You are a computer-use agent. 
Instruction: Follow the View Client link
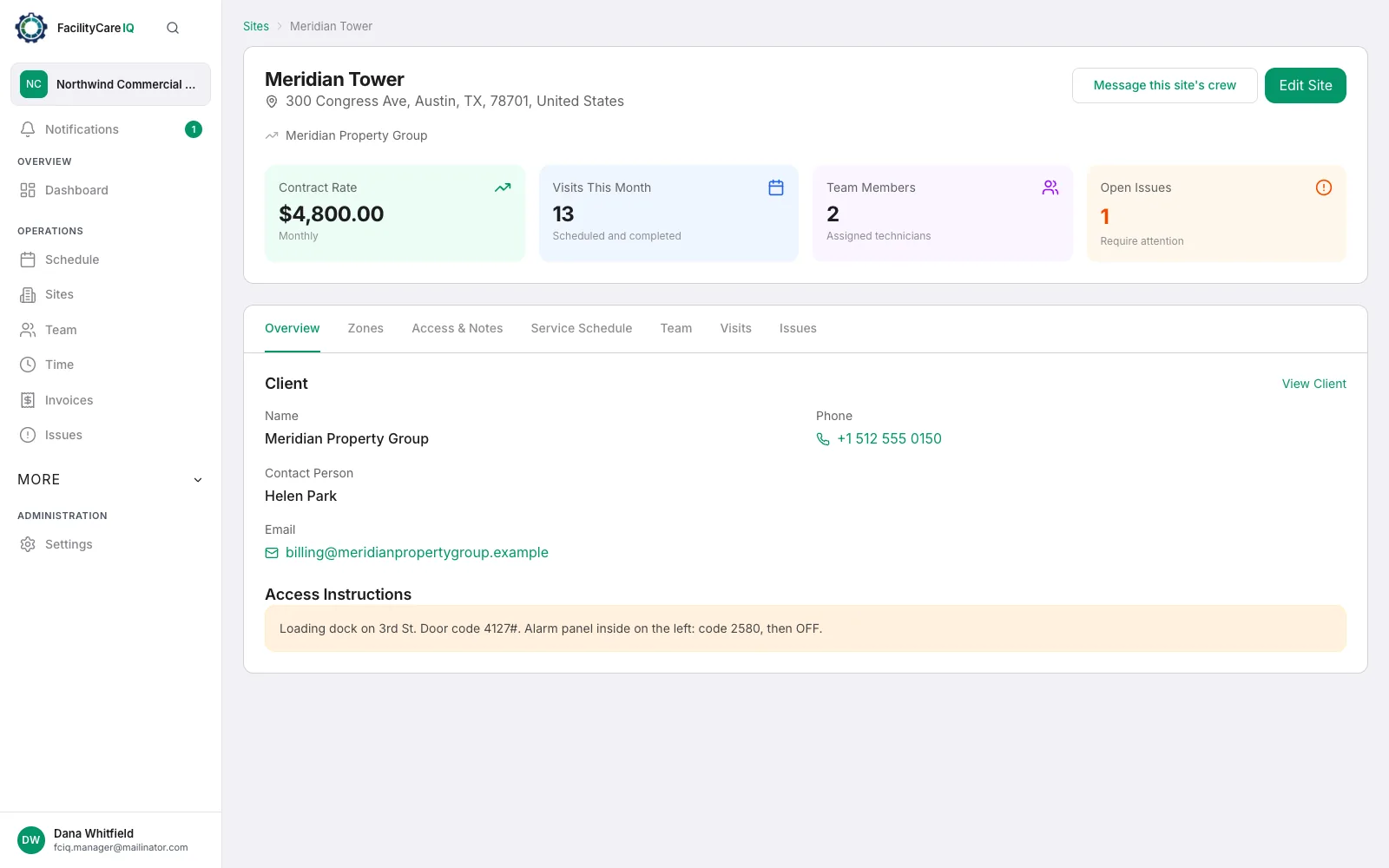1314,384
